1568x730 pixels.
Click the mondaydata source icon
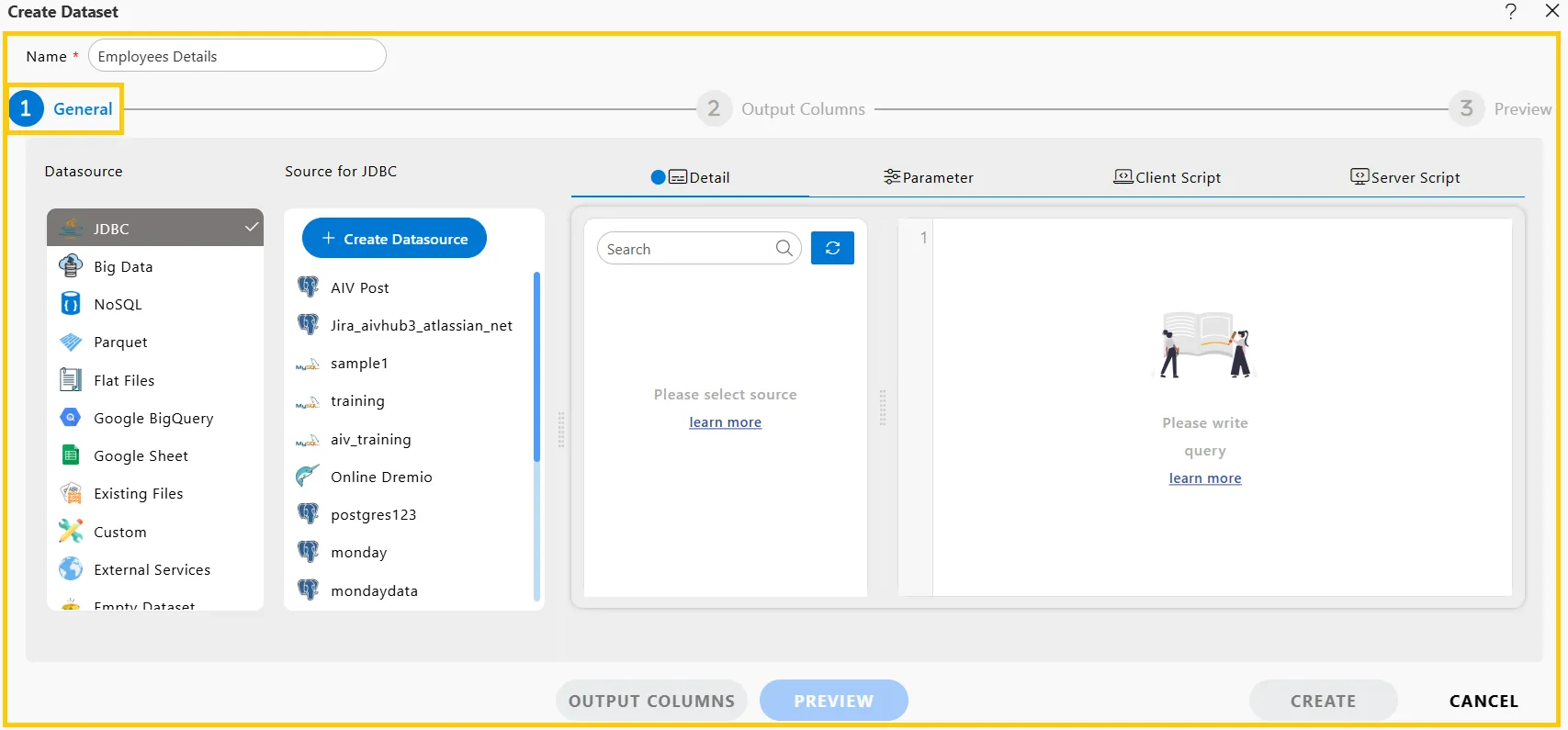click(x=308, y=590)
